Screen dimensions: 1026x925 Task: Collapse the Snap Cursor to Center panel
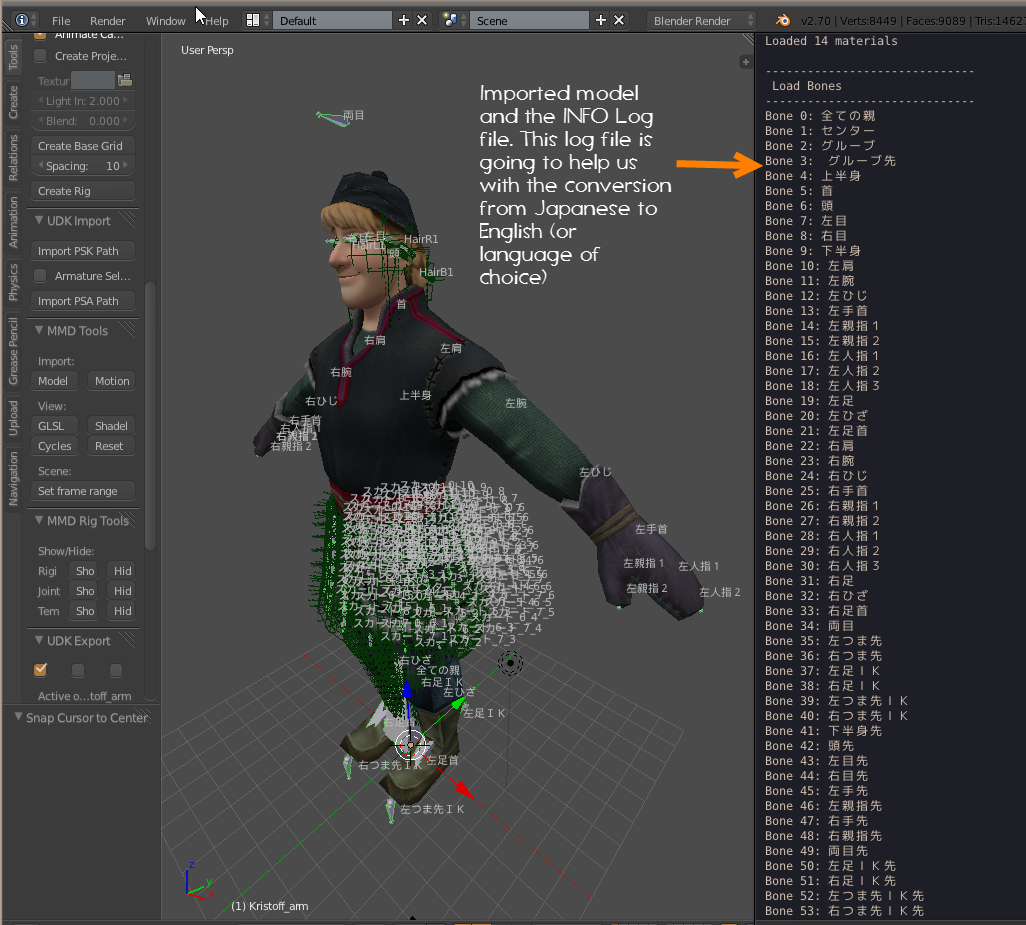pyautogui.click(x=18, y=717)
